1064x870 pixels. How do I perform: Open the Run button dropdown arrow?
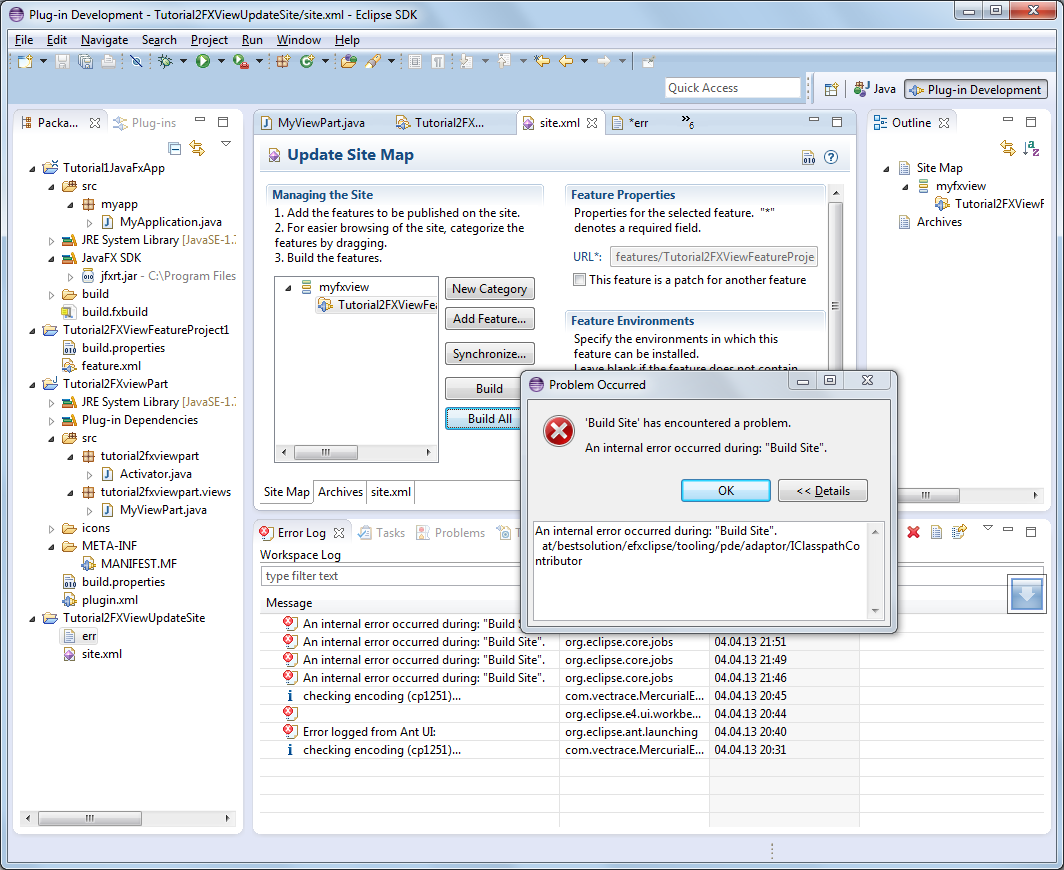point(221,62)
